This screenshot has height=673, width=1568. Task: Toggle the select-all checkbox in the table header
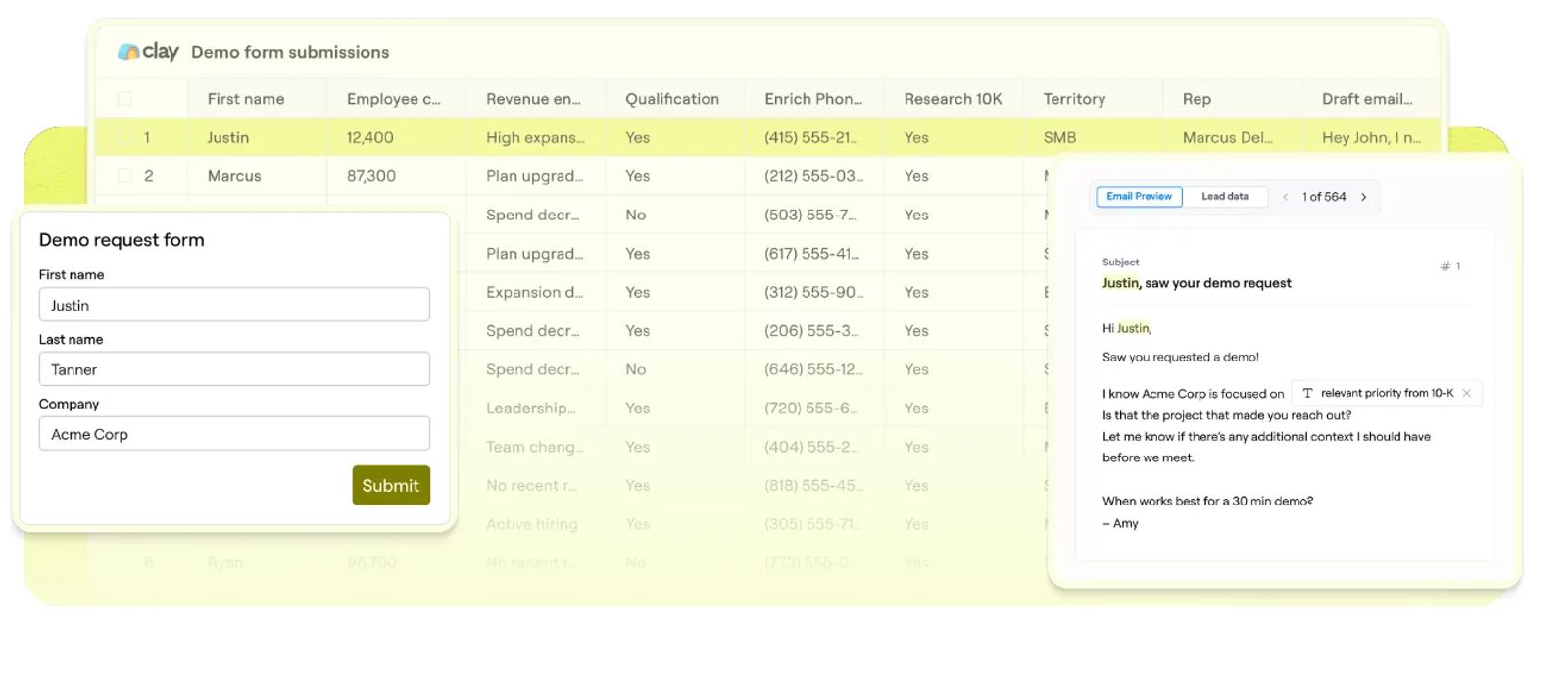(124, 99)
